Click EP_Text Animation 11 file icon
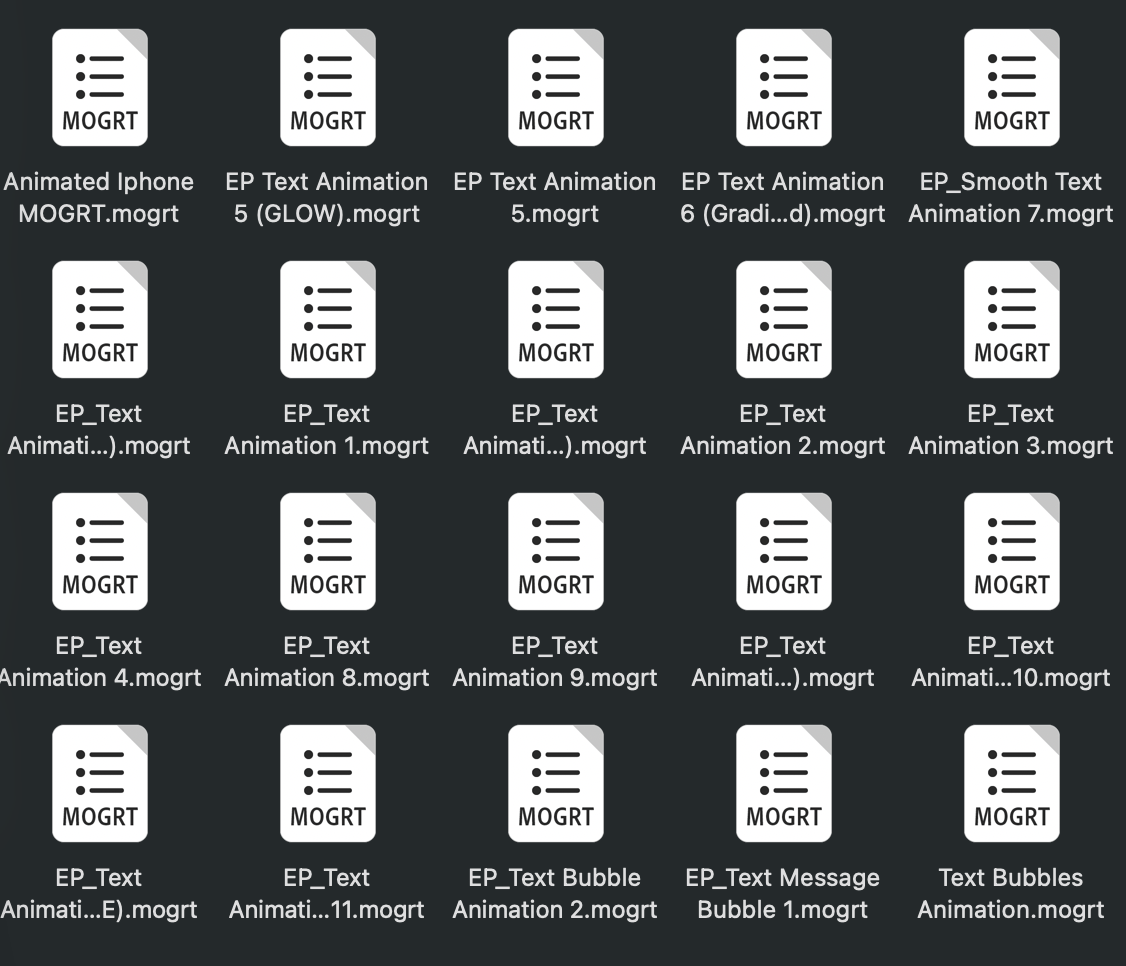 click(x=328, y=784)
